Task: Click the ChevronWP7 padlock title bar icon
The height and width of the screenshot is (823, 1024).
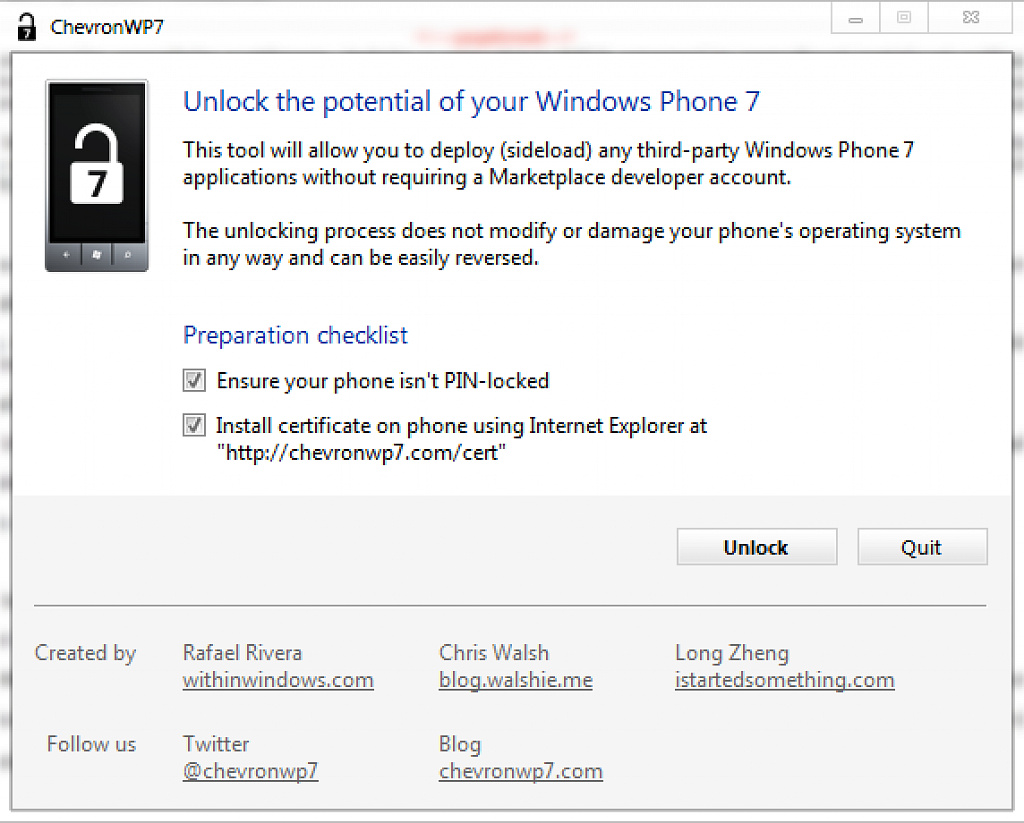Action: tap(26, 27)
